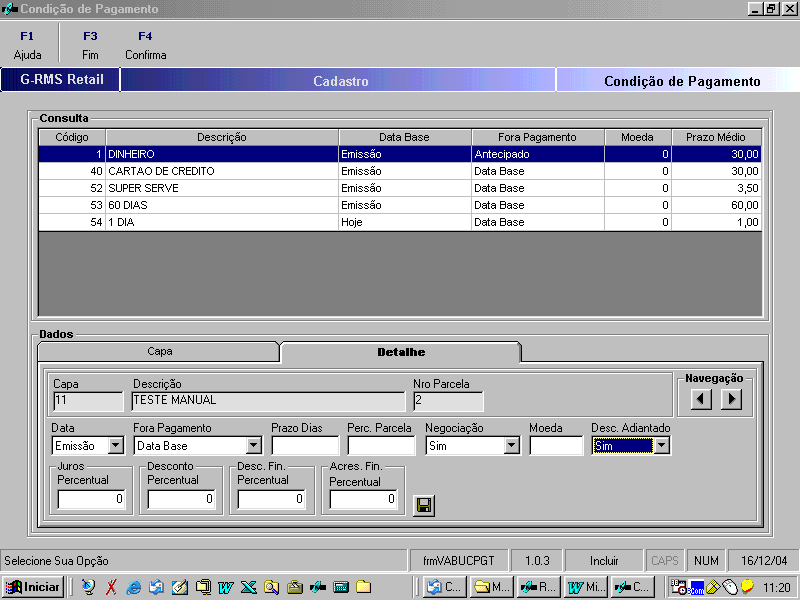
Task: Click the floppy disk save icon
Action: tap(424, 506)
